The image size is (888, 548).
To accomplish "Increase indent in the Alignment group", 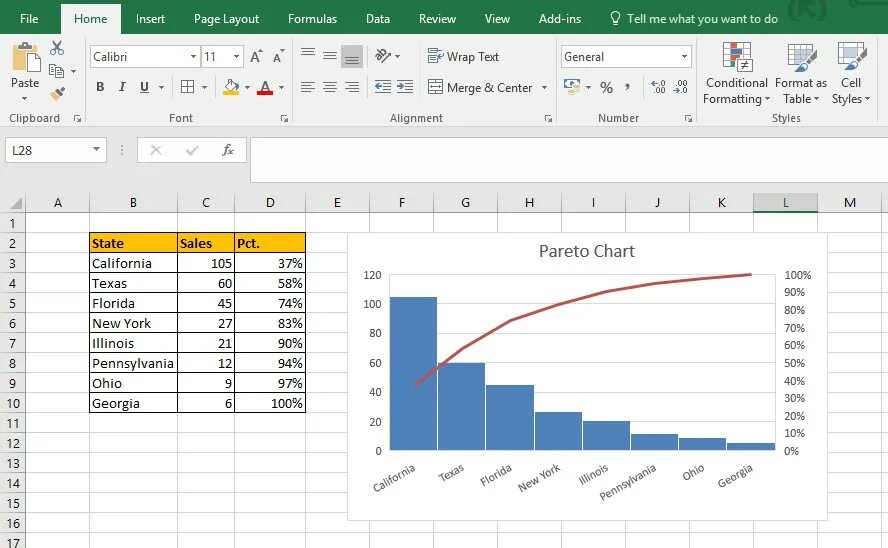I will click(404, 87).
